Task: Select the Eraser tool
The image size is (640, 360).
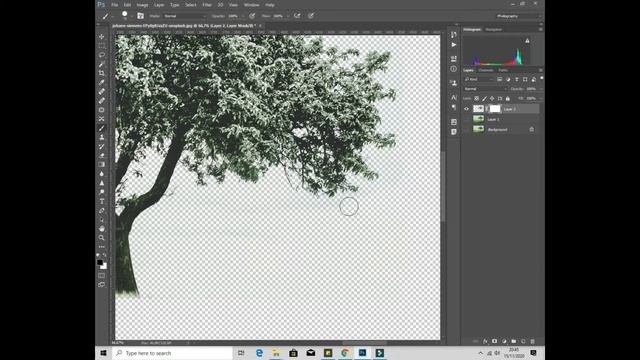Action: click(102, 156)
